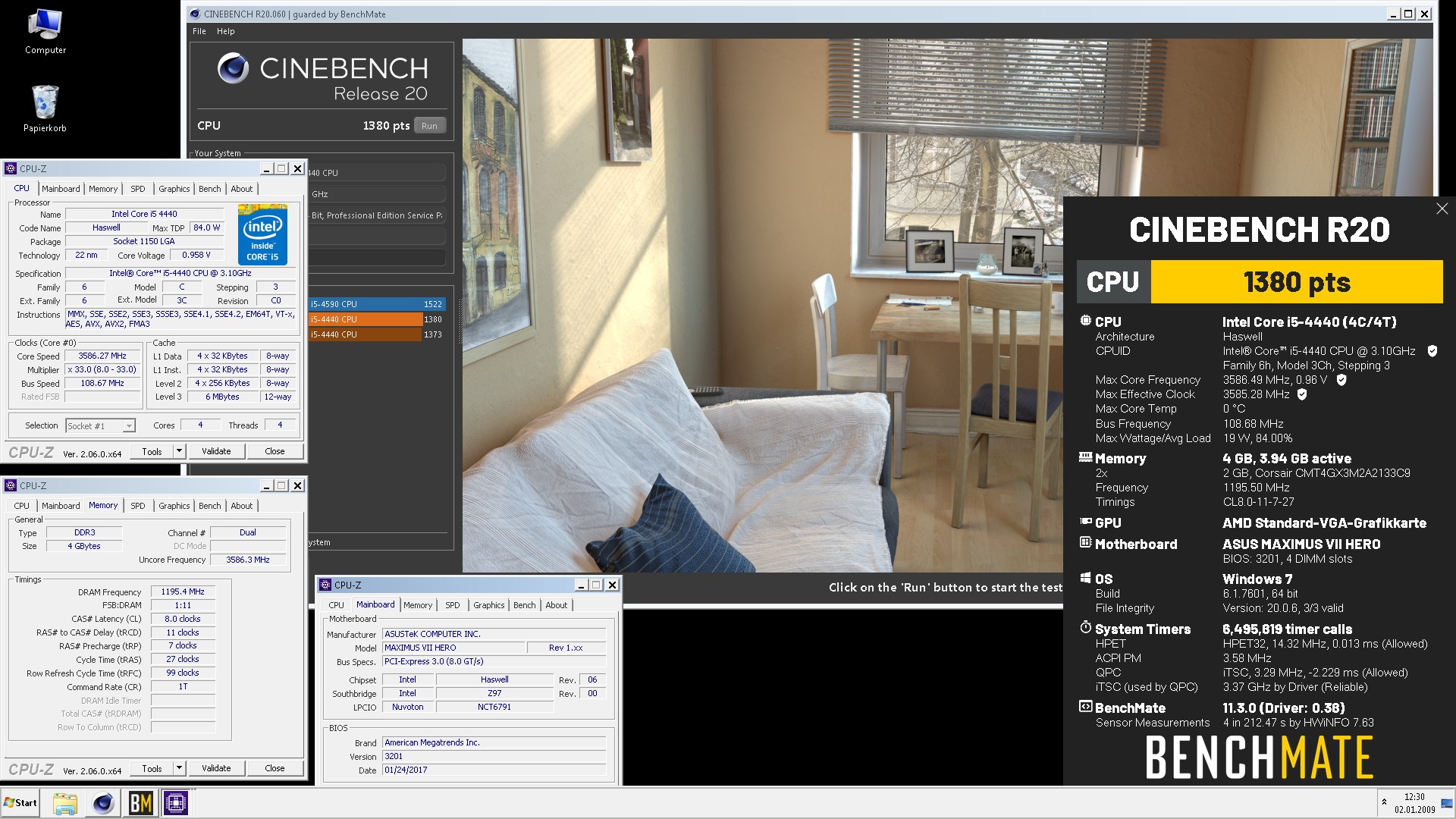Screen dimensions: 1456x819
Task: Open the File menu in Cinebench
Action: pyautogui.click(x=199, y=31)
